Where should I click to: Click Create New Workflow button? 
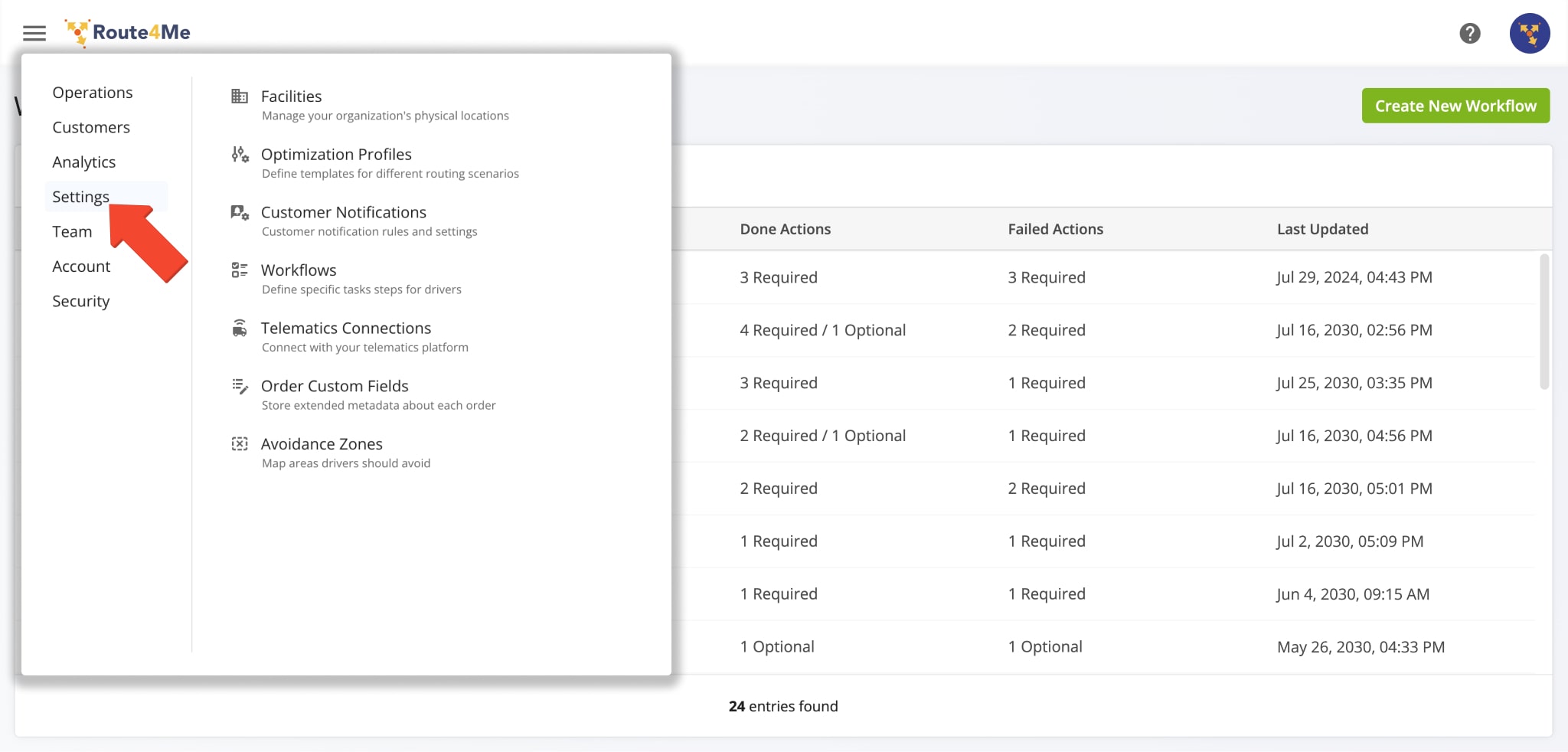pos(1455,106)
